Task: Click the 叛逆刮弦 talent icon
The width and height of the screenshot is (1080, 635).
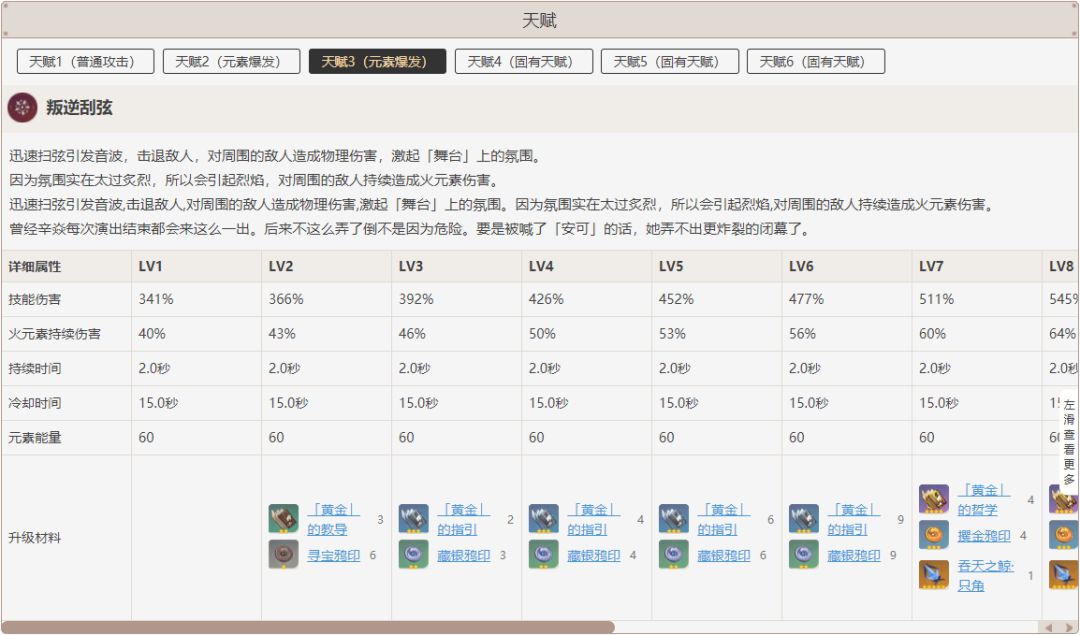Action: (x=22, y=107)
